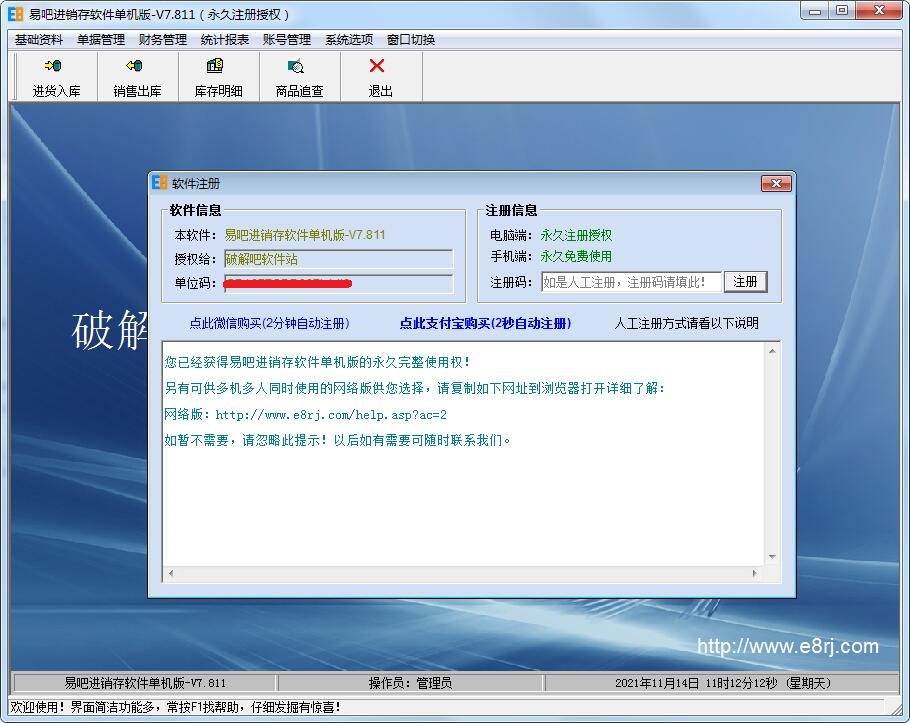Click the red X 退出 exit toolbar icon
The height and width of the screenshot is (723, 910).
[x=377, y=66]
